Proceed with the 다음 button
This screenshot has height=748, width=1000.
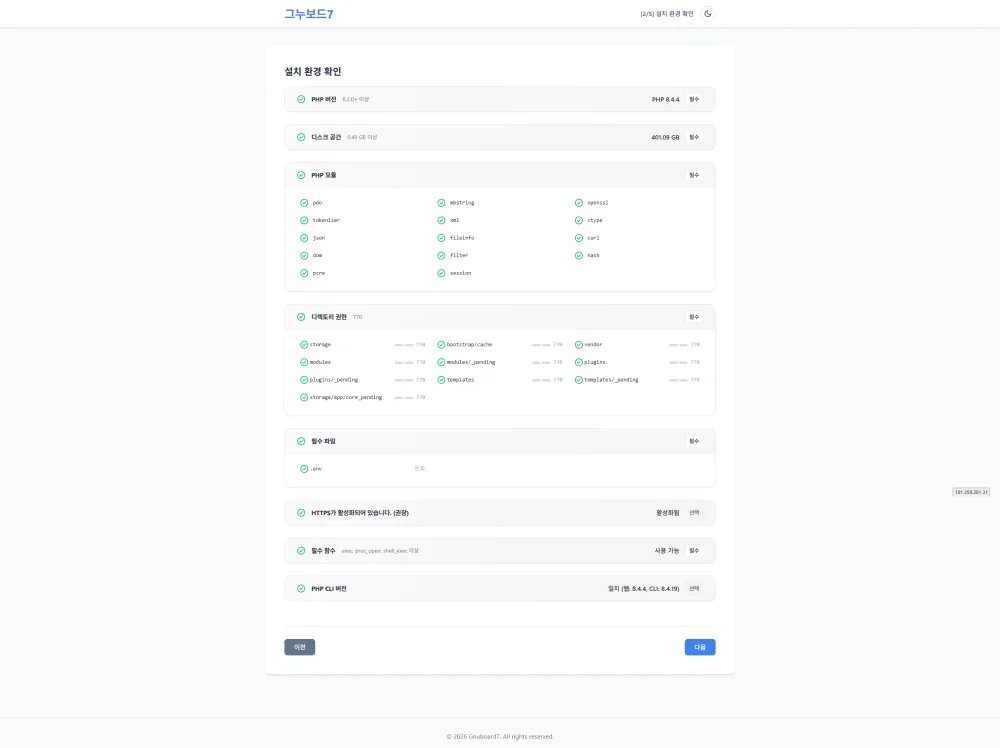click(x=700, y=647)
